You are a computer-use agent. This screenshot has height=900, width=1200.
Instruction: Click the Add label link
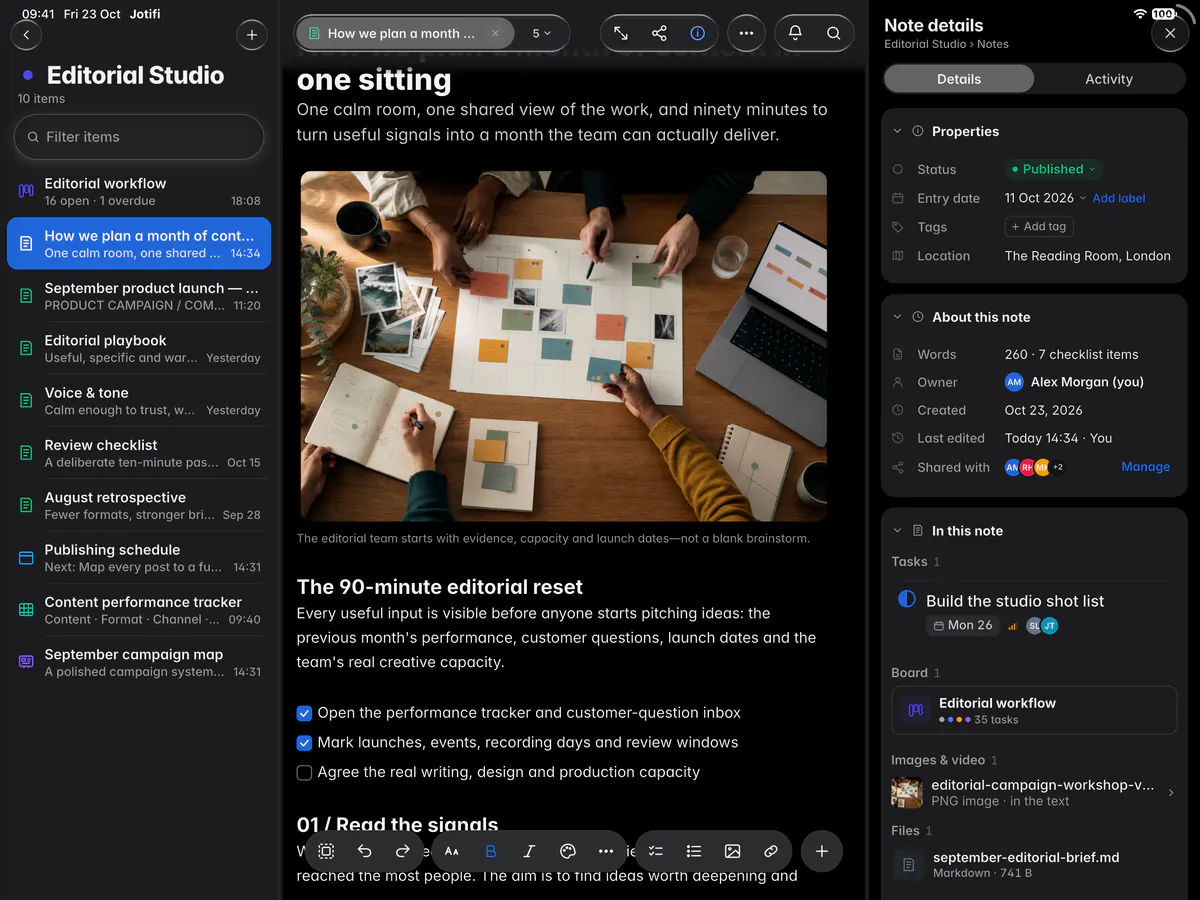click(1119, 198)
